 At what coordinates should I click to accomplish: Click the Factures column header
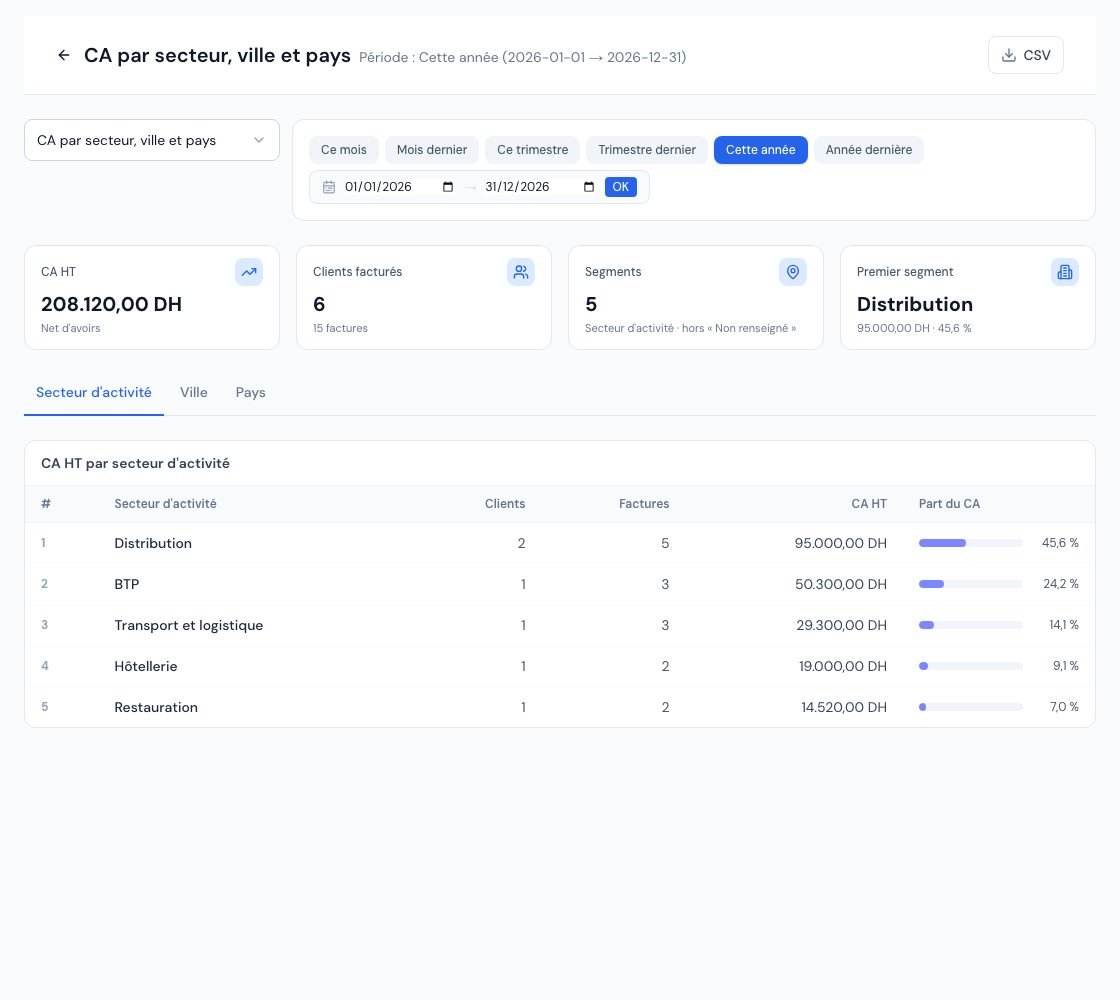[x=644, y=504]
